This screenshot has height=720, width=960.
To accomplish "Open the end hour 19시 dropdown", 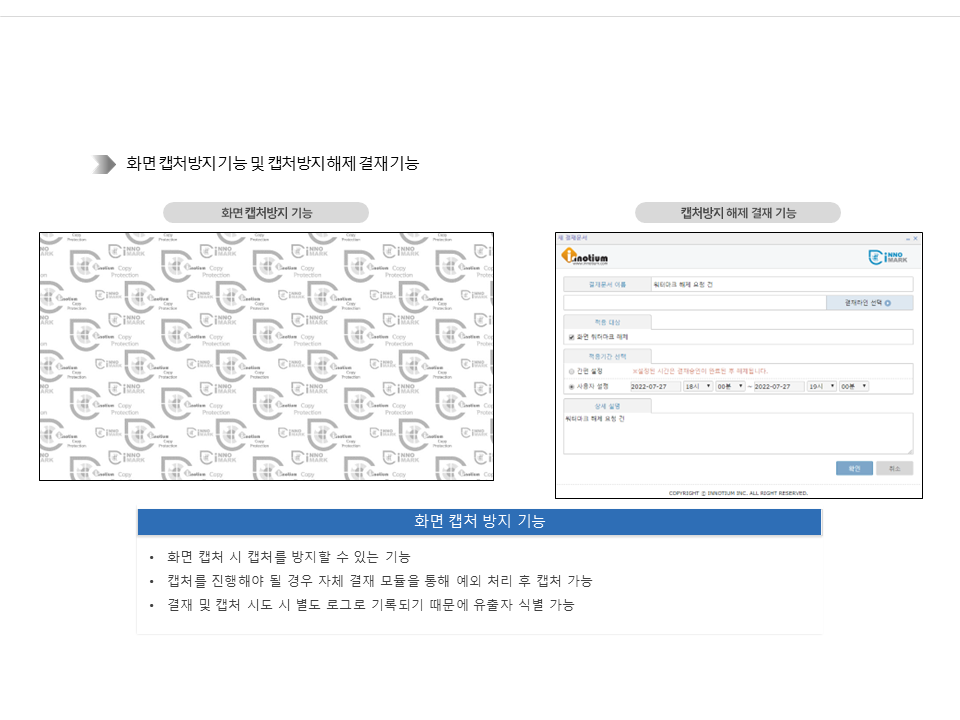I will [821, 386].
